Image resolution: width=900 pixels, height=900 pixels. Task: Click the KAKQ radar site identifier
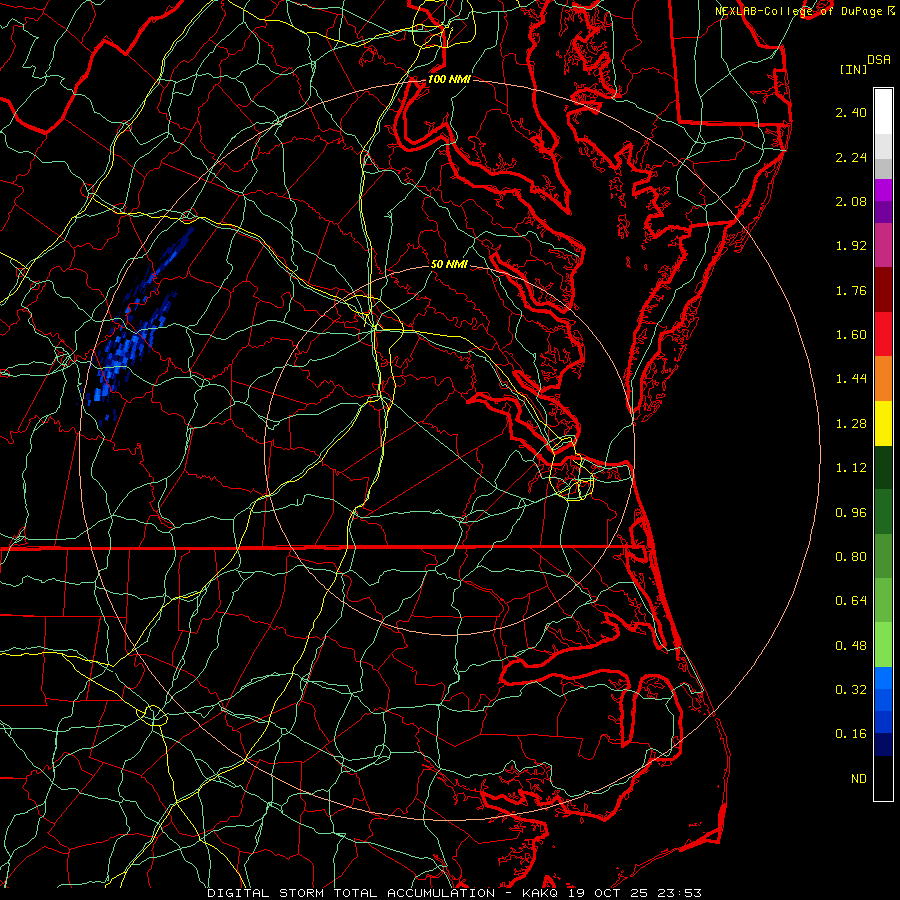tap(540, 893)
